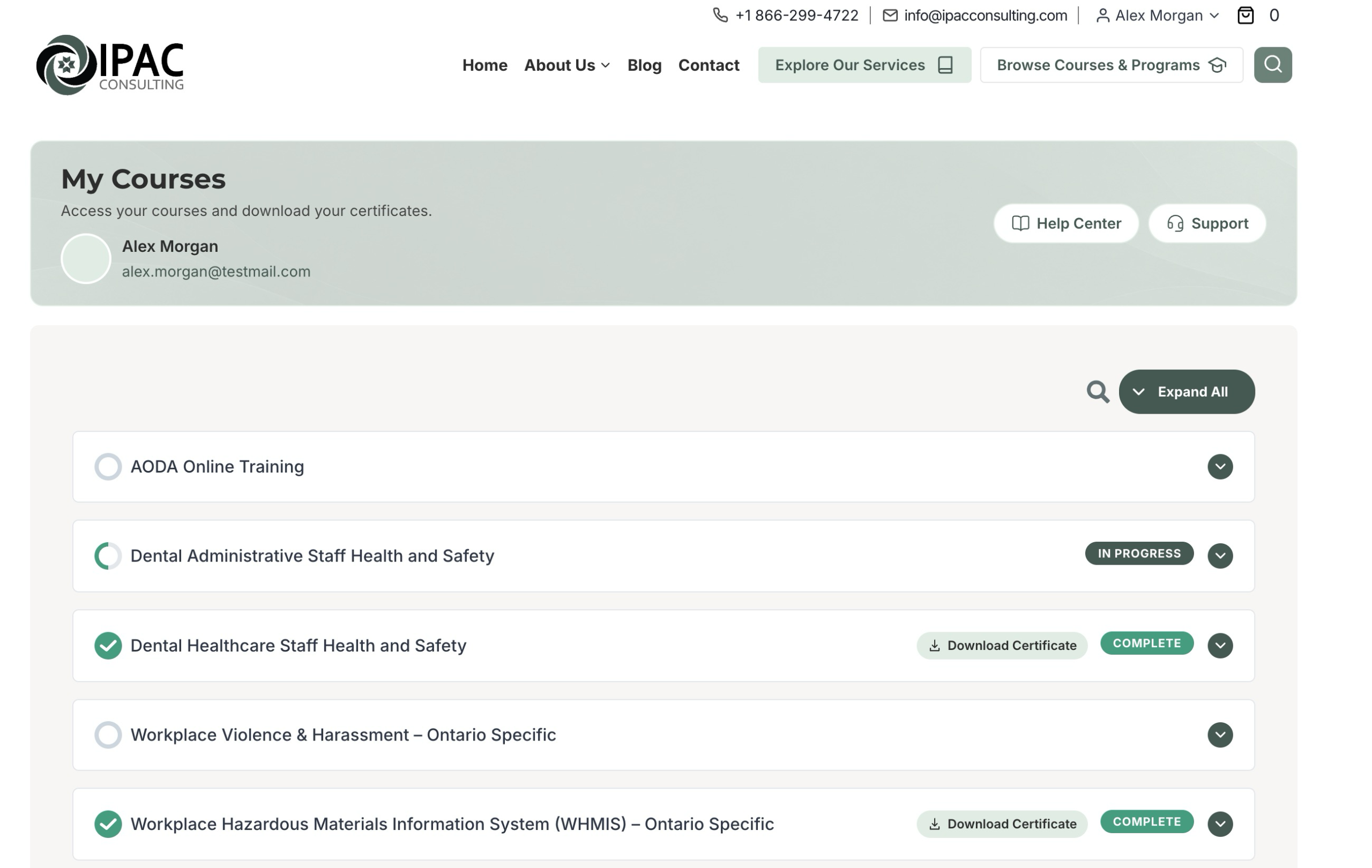Click the phone icon in top bar
This screenshot has width=1372, height=868.
pyautogui.click(x=720, y=16)
